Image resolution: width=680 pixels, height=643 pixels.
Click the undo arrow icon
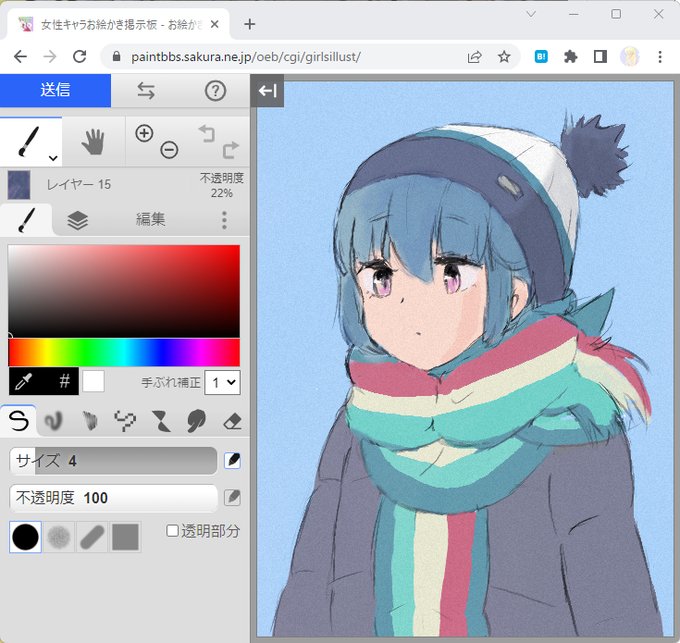(207, 133)
